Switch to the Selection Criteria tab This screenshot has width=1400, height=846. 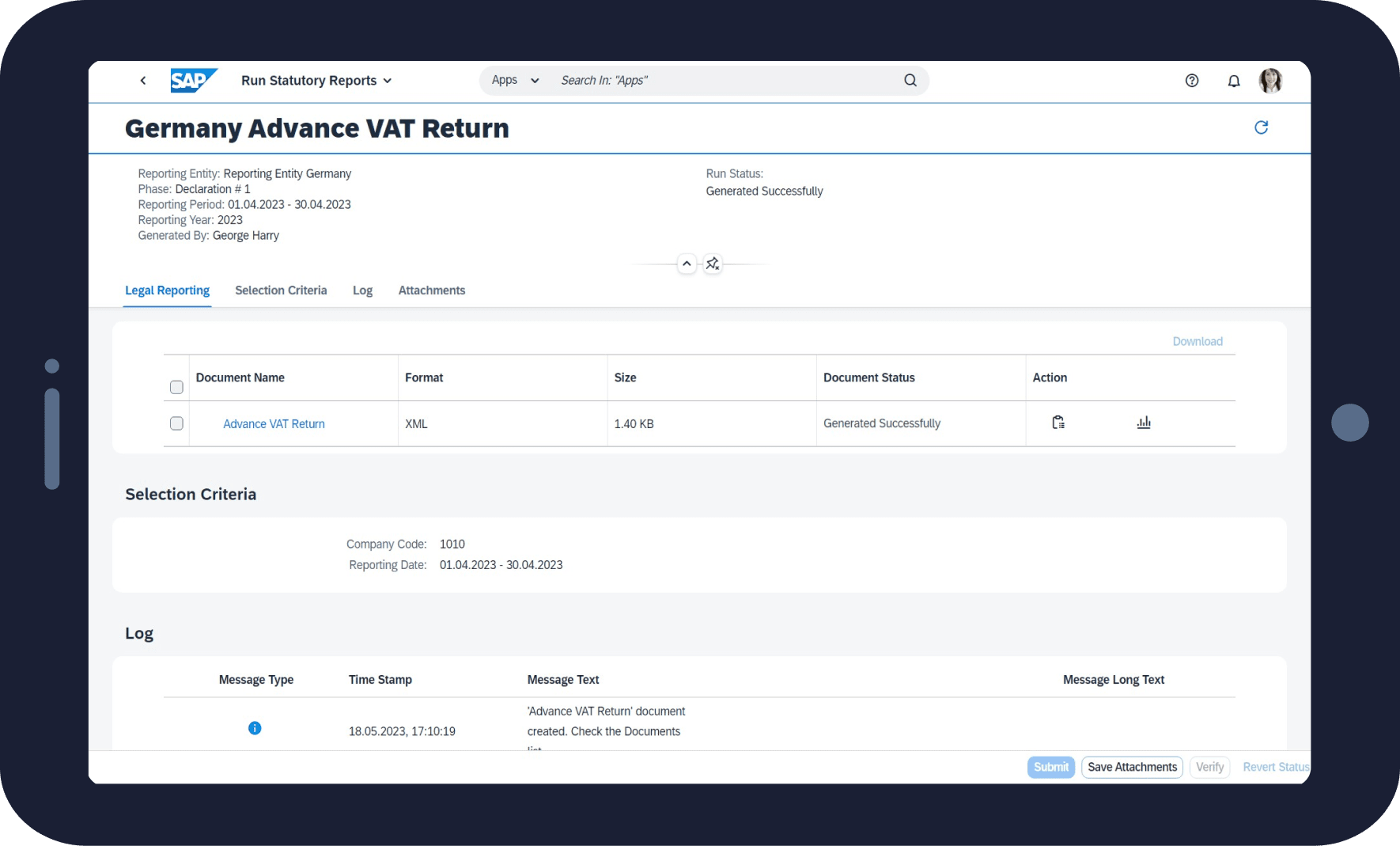coord(281,290)
